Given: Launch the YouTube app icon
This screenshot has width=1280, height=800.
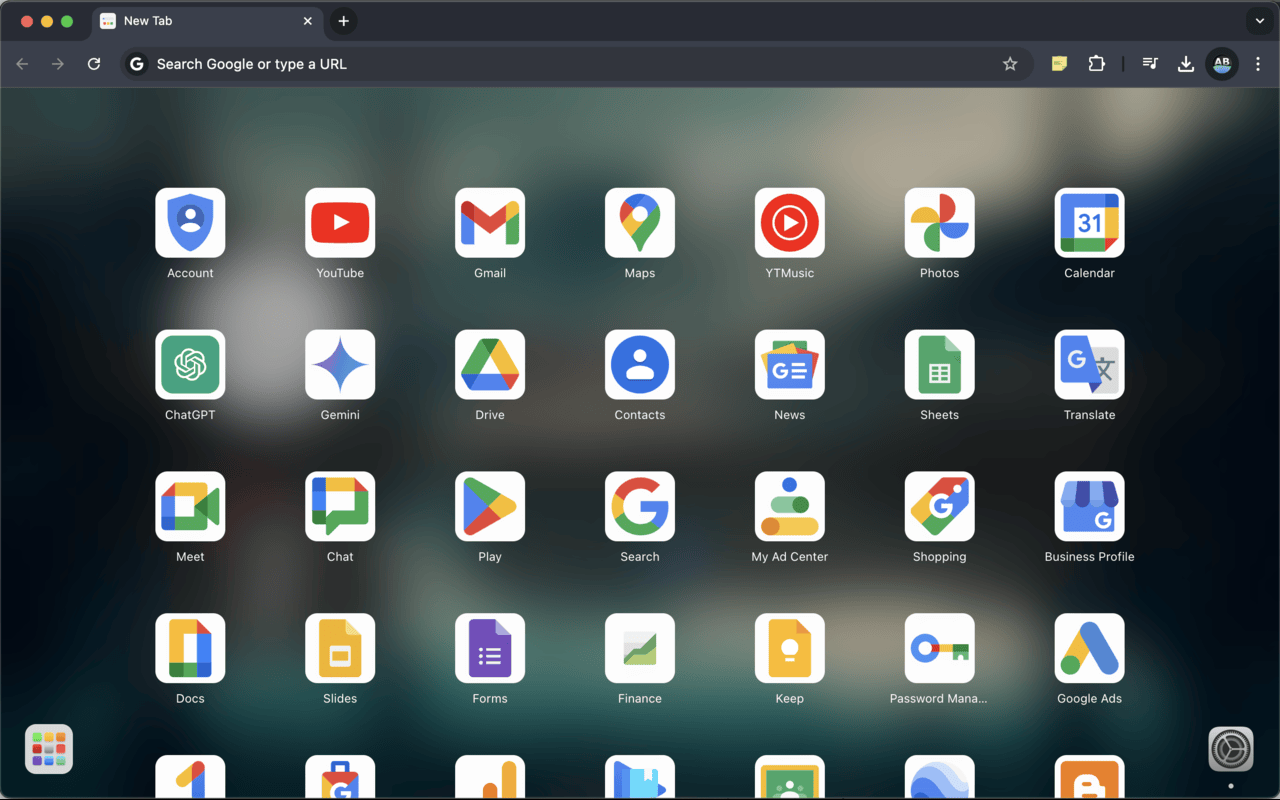Looking at the screenshot, I should pos(340,223).
